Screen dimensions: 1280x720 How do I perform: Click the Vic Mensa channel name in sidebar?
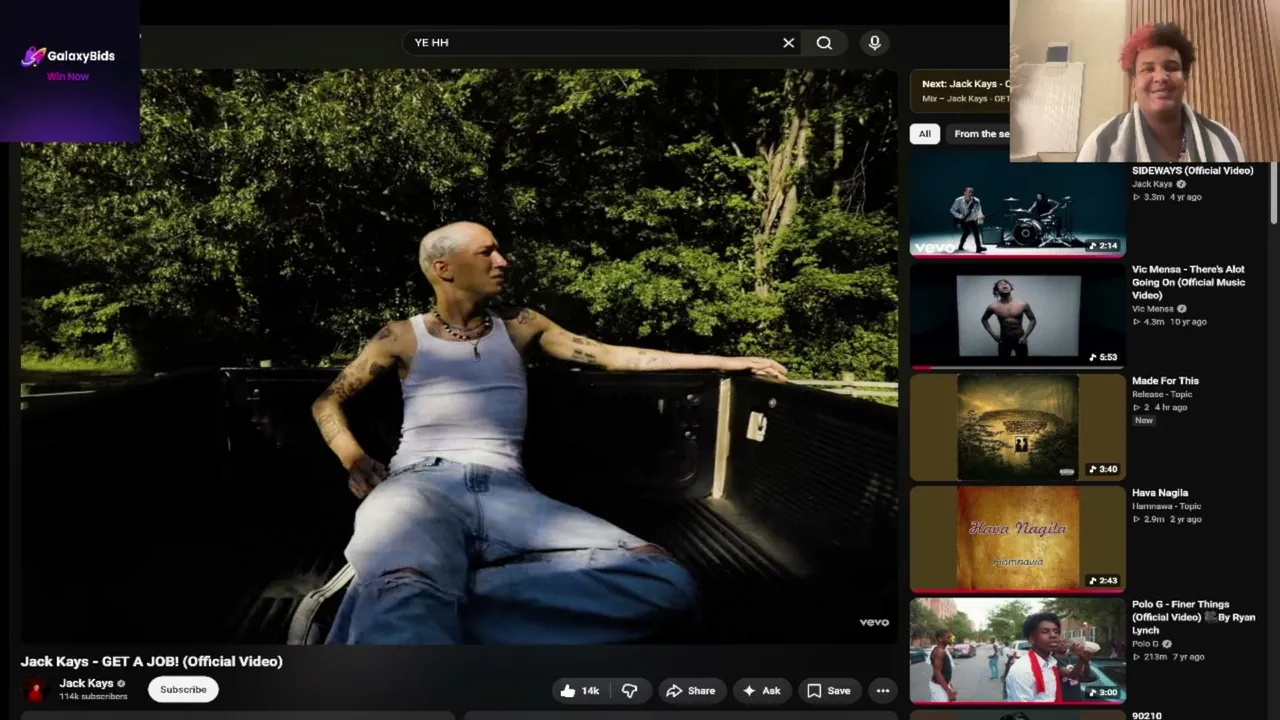pyautogui.click(x=1153, y=309)
